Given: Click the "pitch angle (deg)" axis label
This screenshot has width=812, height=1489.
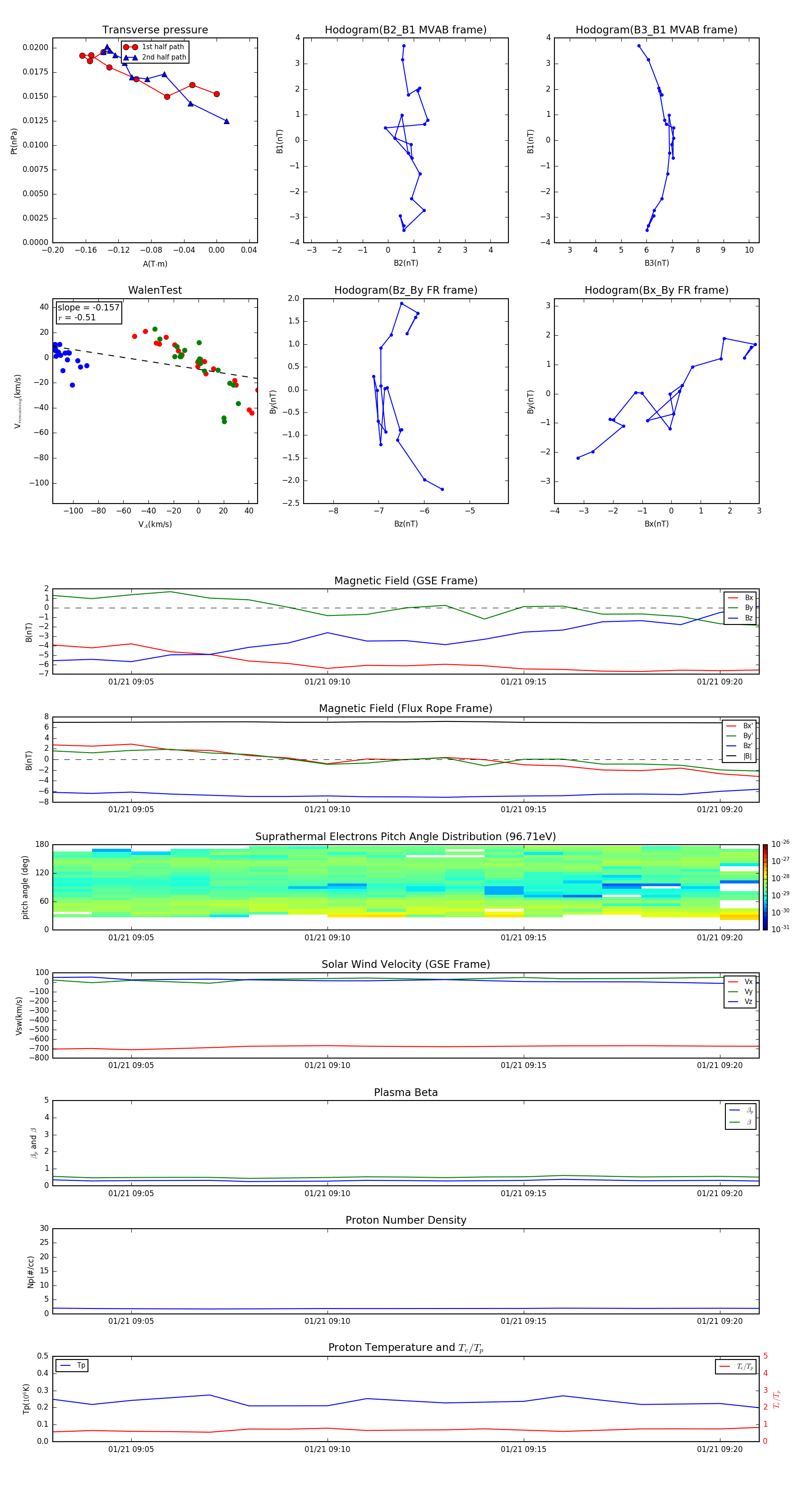Looking at the screenshot, I should pyautogui.click(x=25, y=887).
